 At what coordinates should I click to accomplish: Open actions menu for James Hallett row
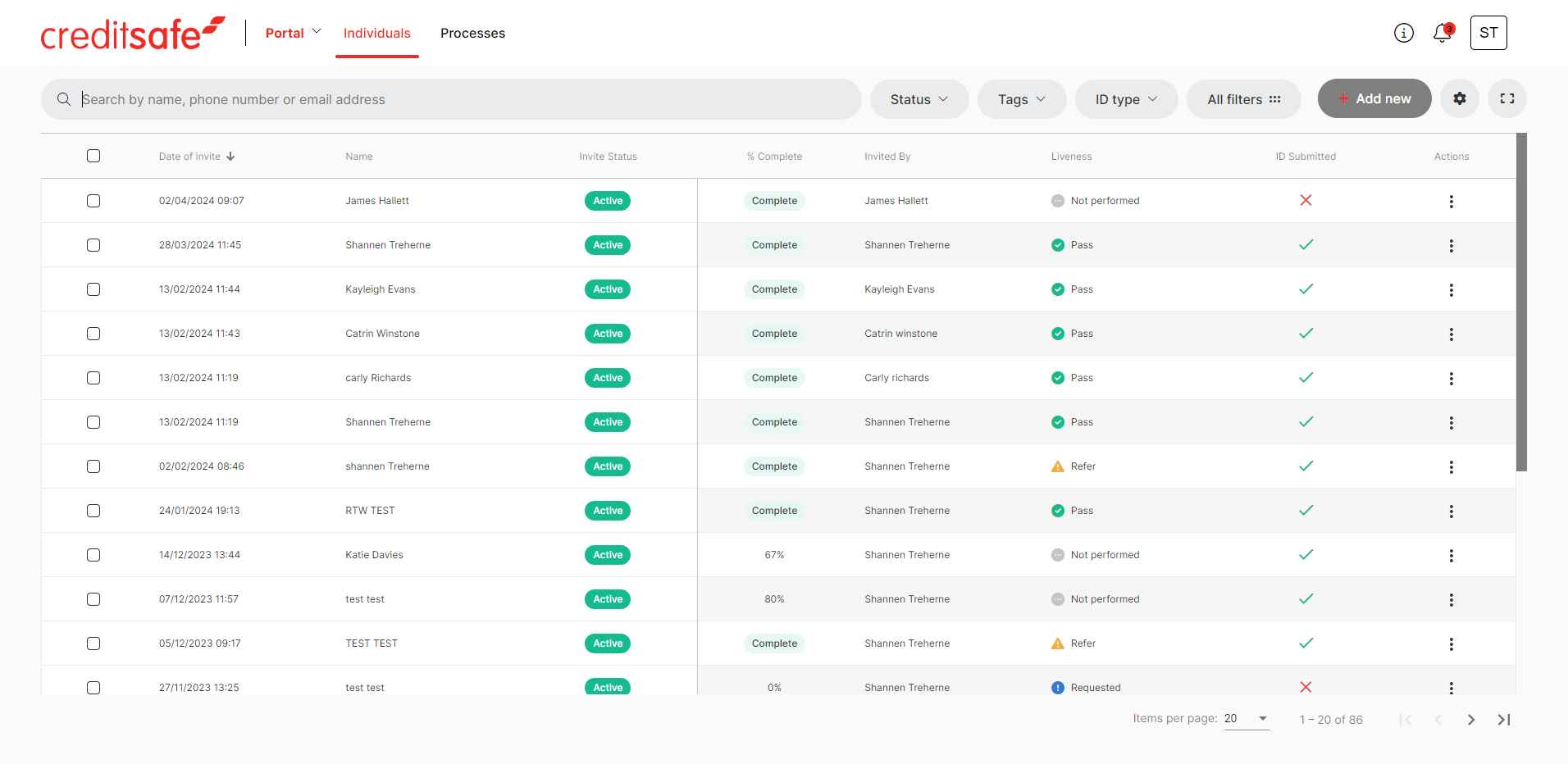[1452, 201]
